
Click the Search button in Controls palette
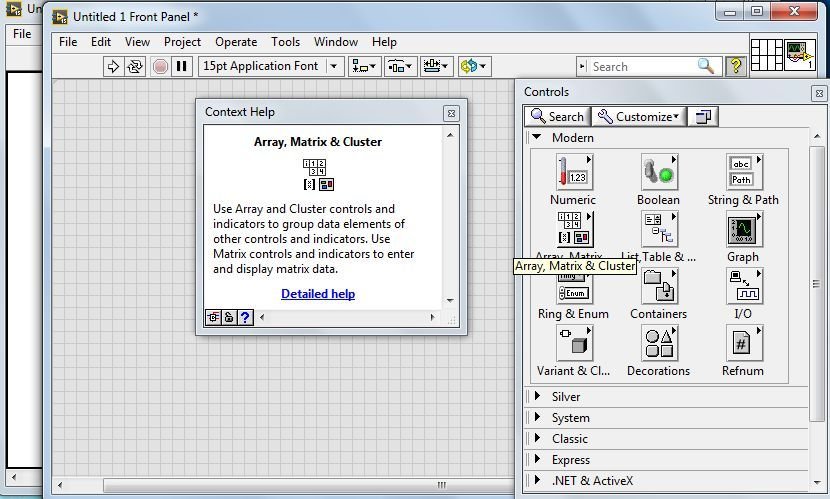tap(557, 116)
